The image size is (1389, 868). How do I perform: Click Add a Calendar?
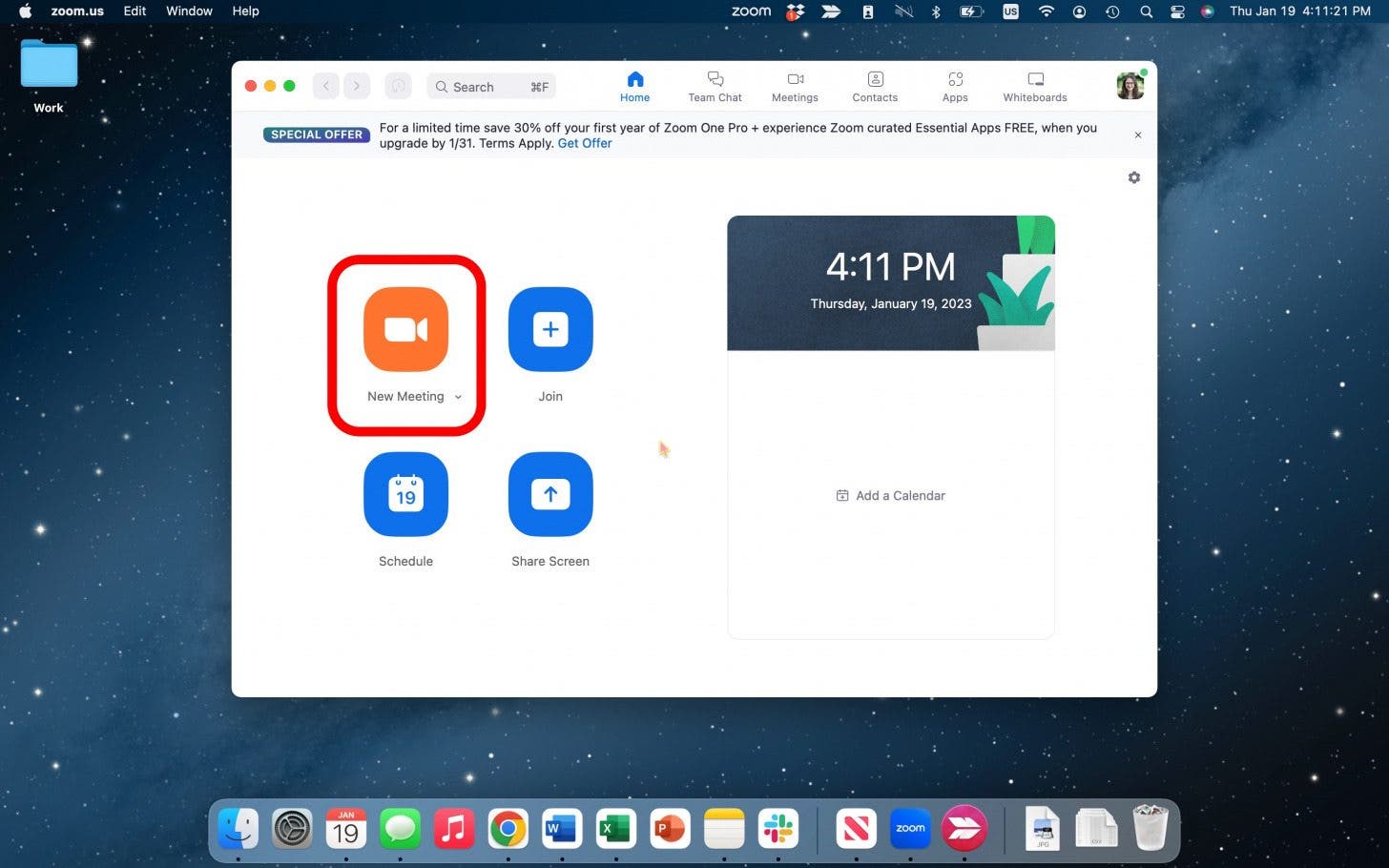(890, 495)
